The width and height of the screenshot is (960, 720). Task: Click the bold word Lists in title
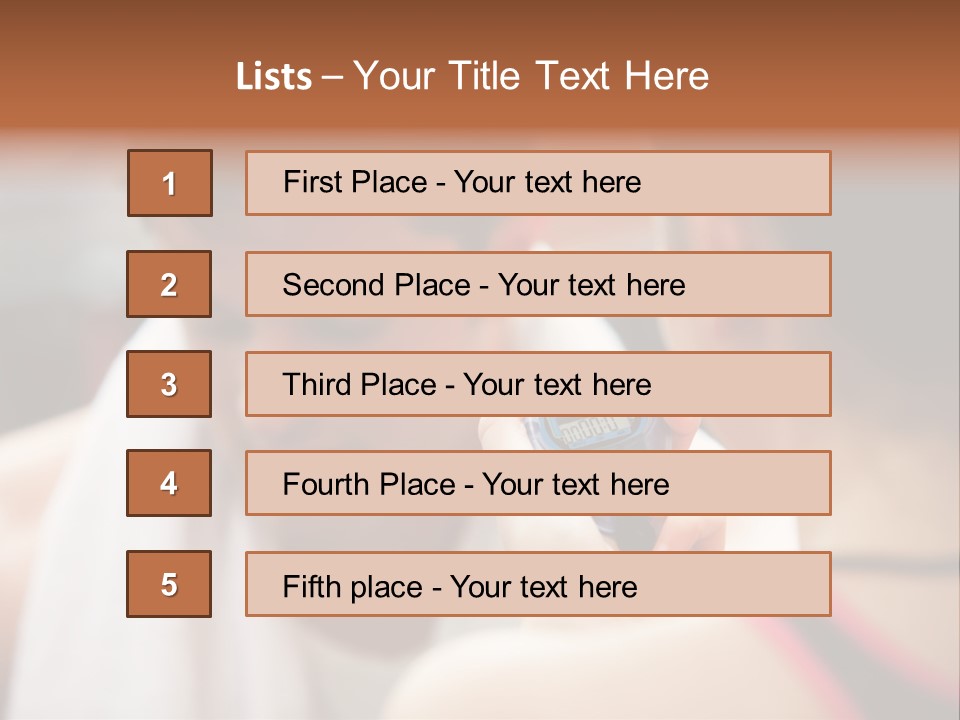coord(274,77)
